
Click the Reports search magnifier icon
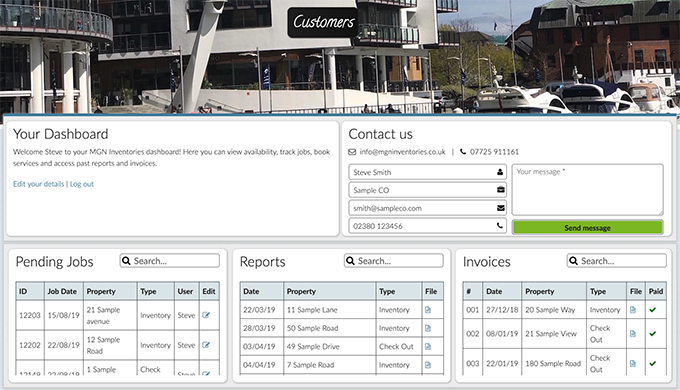pyautogui.click(x=350, y=261)
